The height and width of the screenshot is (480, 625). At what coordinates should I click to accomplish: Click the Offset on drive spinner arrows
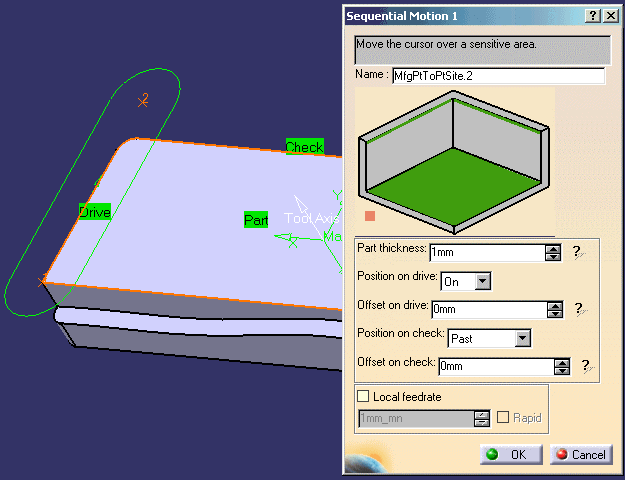coord(553,310)
